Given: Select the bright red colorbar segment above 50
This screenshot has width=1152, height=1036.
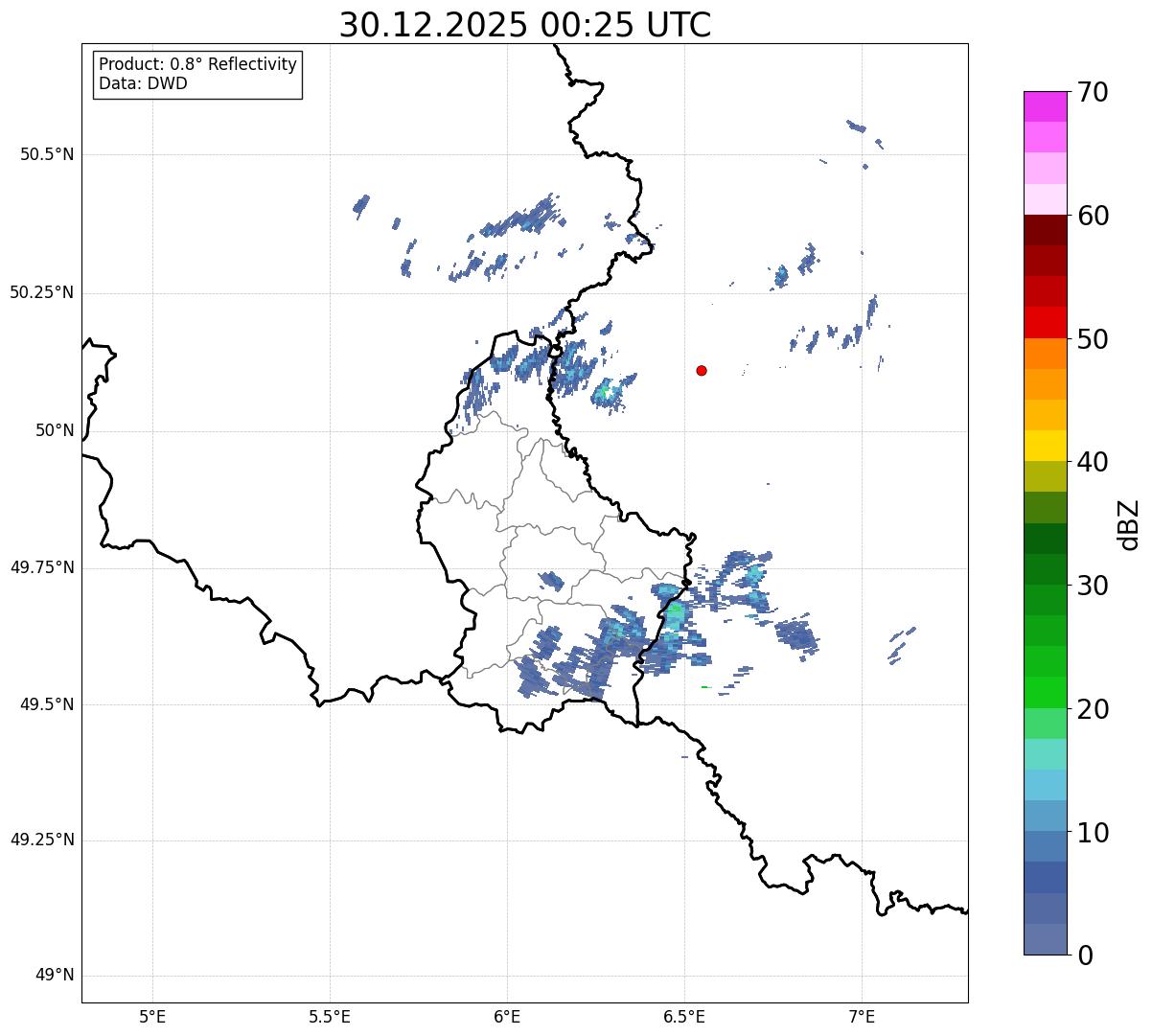Looking at the screenshot, I should point(1045,323).
